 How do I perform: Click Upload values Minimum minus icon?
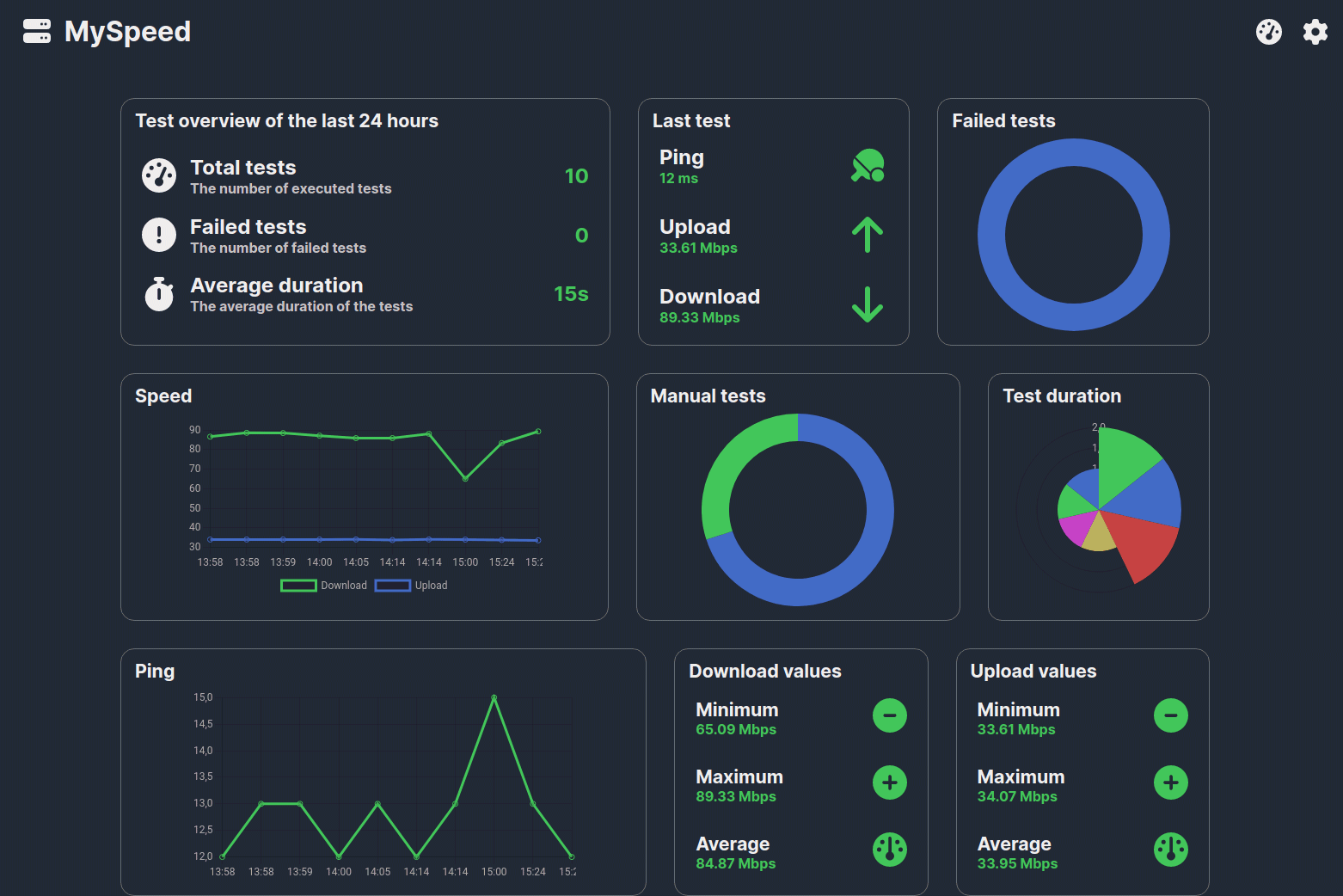(x=1171, y=715)
